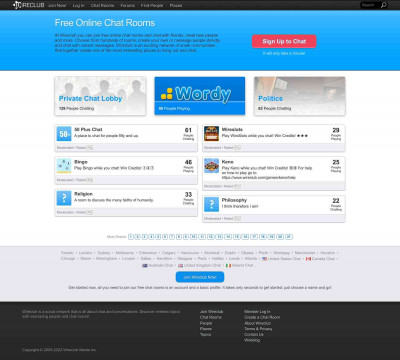Click the Vancouver city link

click(190, 253)
